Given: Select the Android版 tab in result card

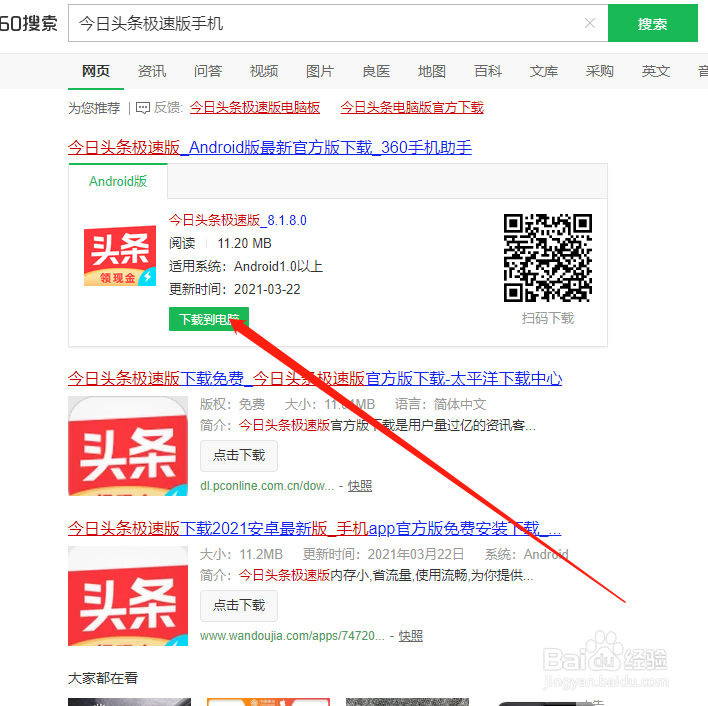Looking at the screenshot, I should tap(118, 181).
